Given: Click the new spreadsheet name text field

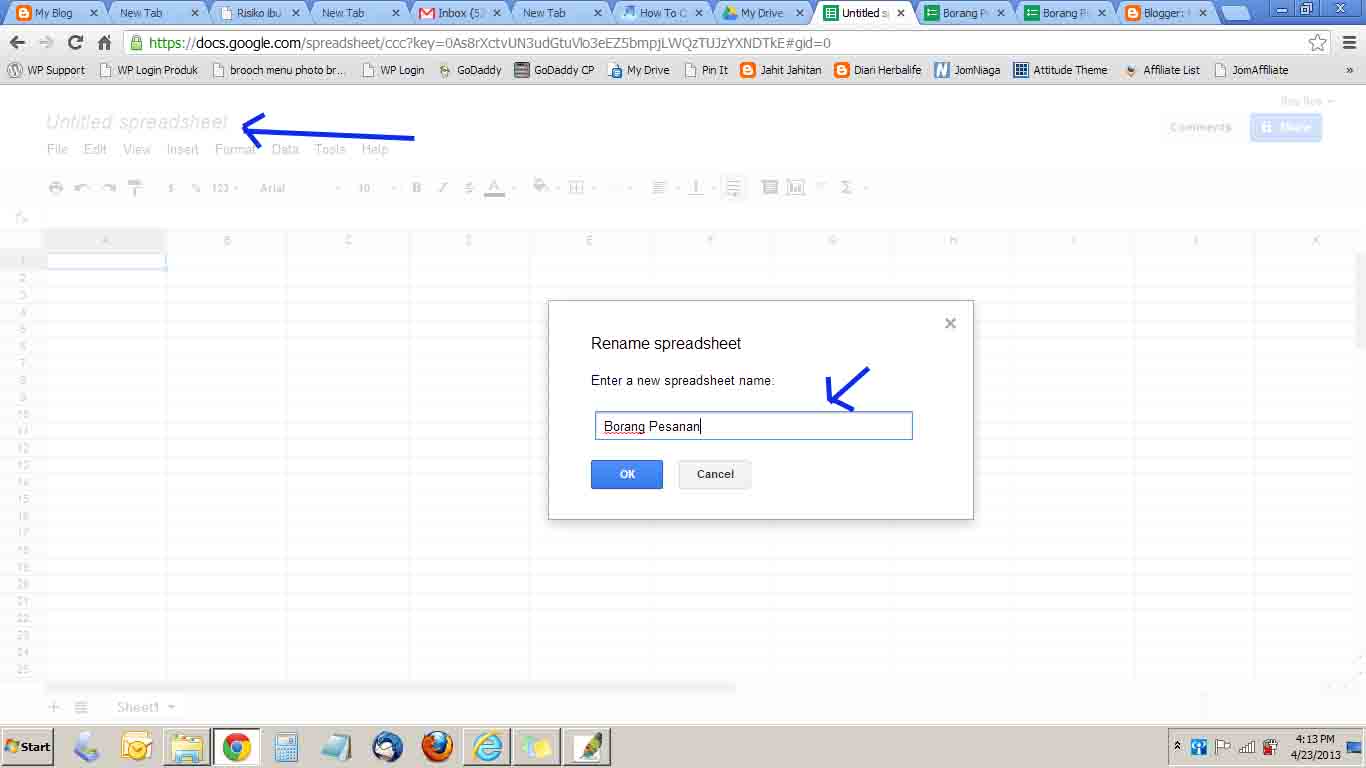Looking at the screenshot, I should (x=754, y=426).
